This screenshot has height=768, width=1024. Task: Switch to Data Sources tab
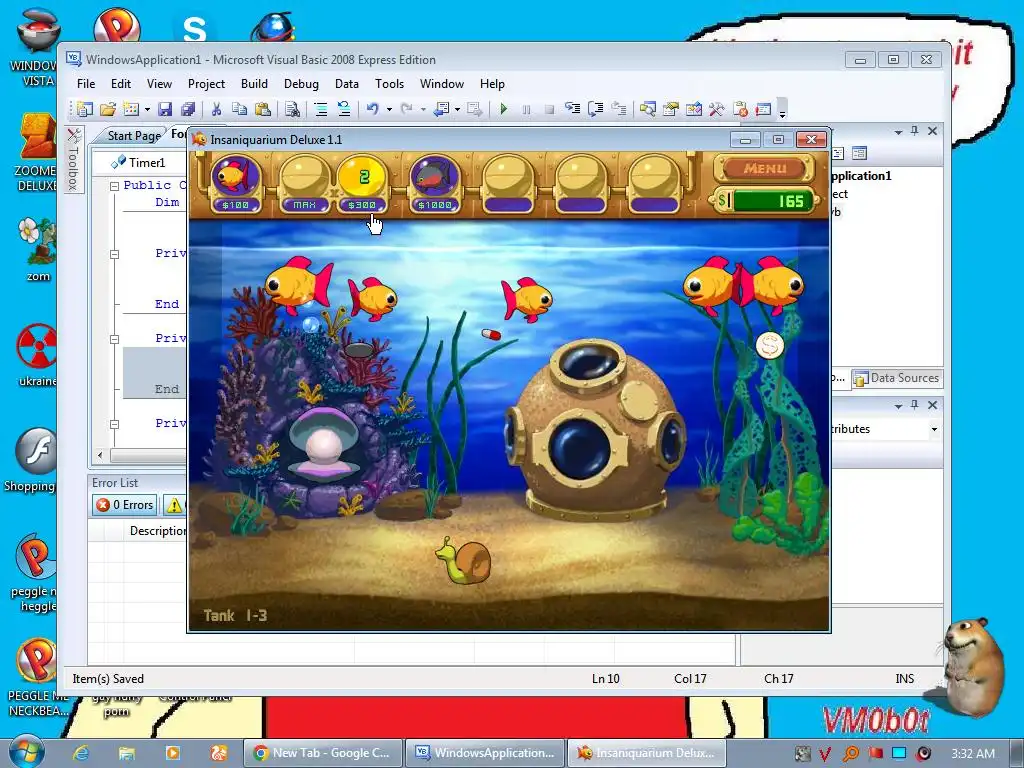coord(897,378)
